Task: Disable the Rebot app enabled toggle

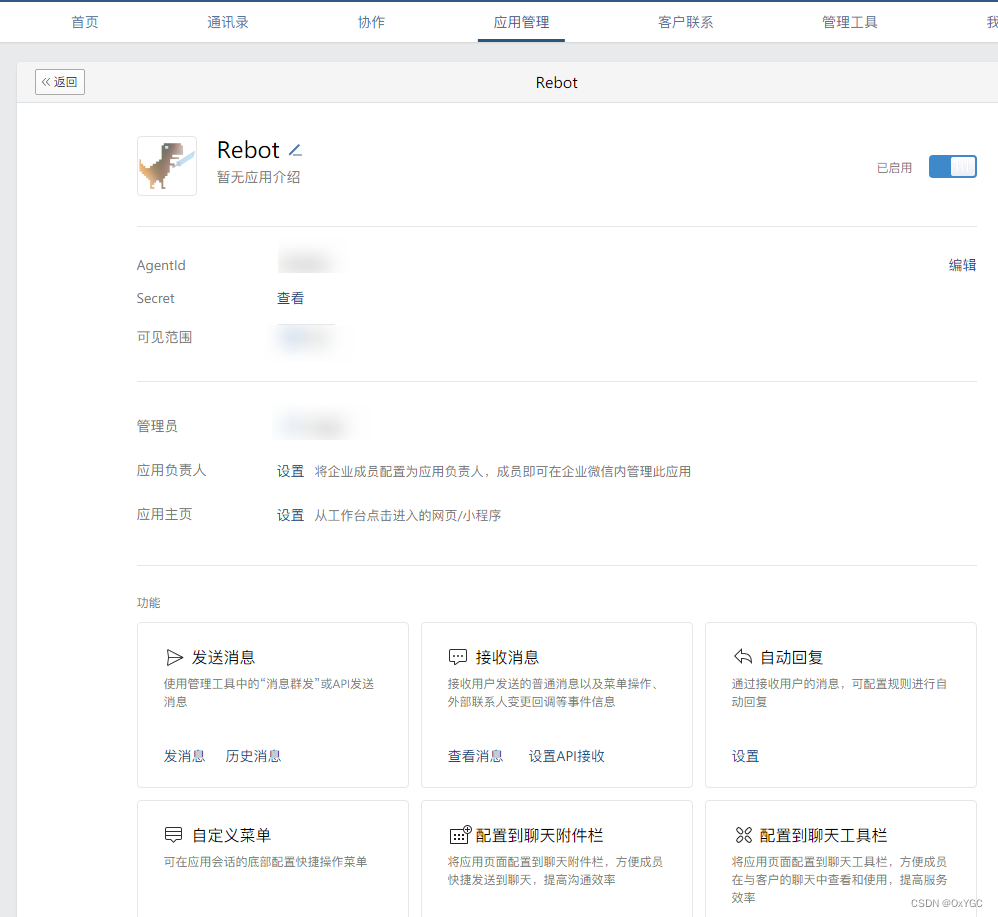Action: 952,167
